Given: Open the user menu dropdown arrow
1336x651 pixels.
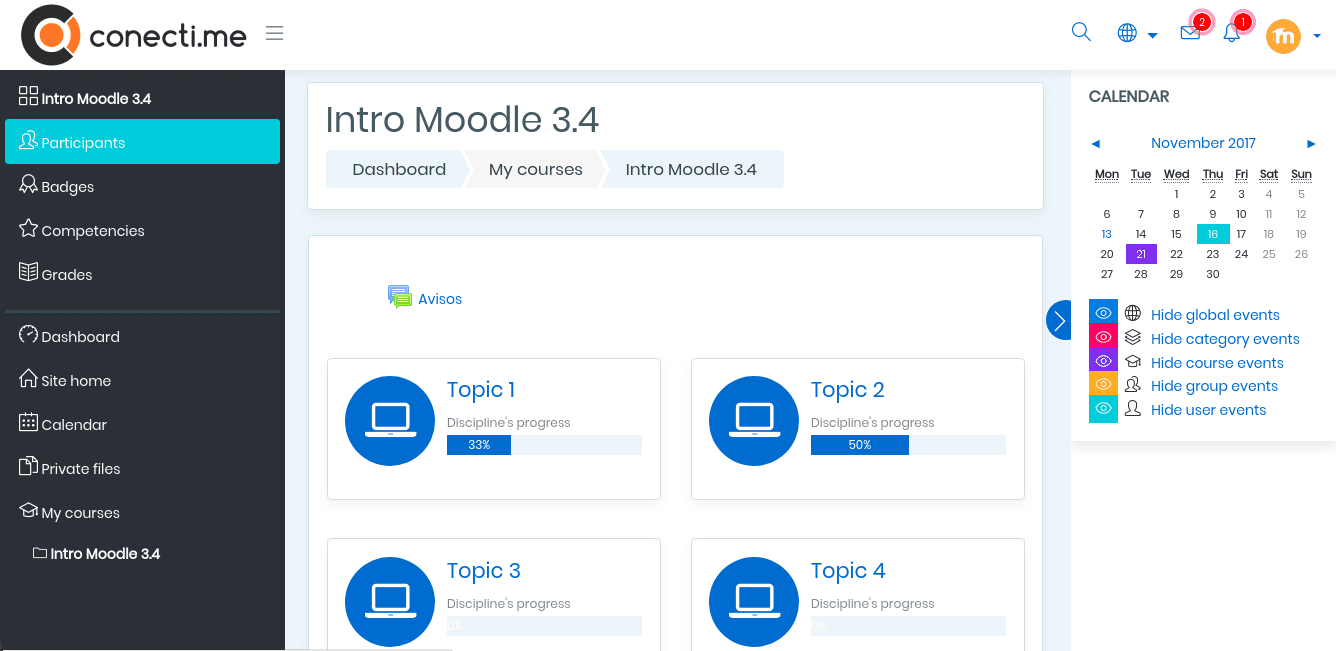Looking at the screenshot, I should 1317,36.
